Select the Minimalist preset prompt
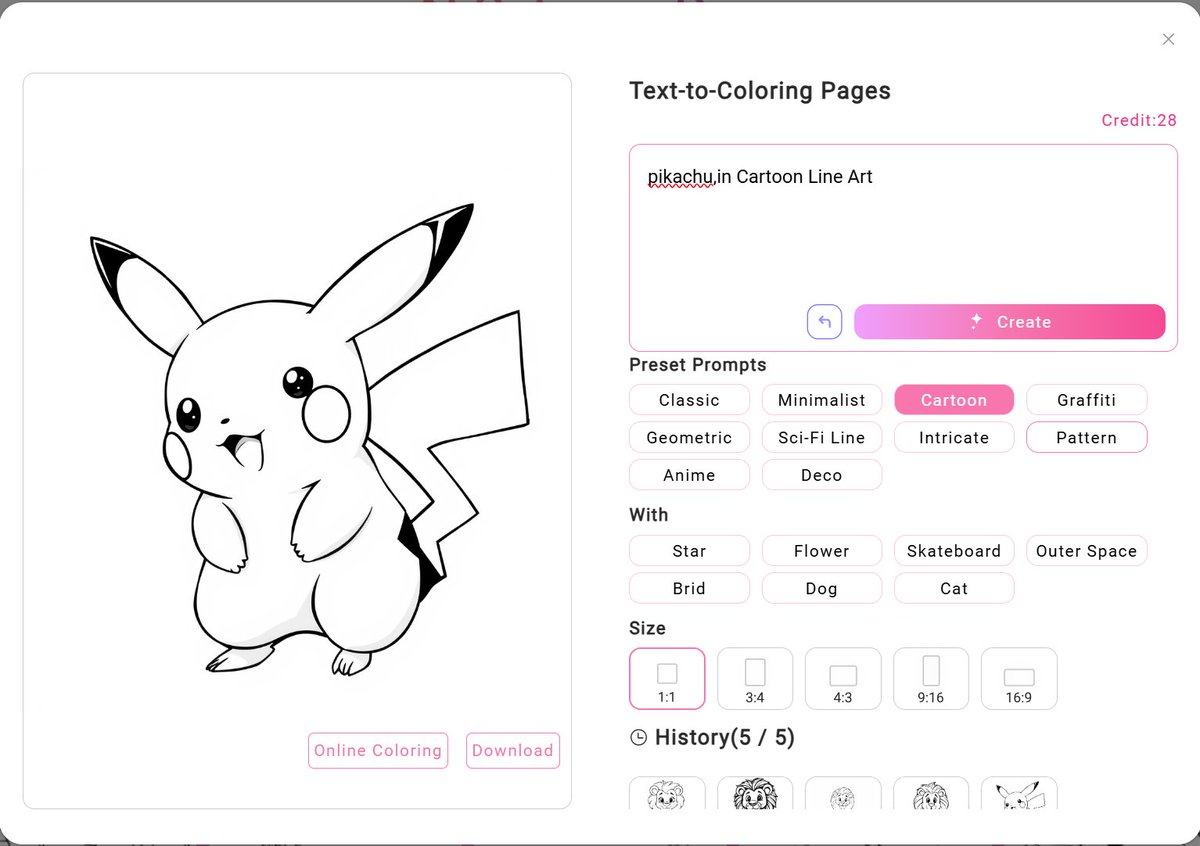Screen dimensions: 1200x846 822,400
